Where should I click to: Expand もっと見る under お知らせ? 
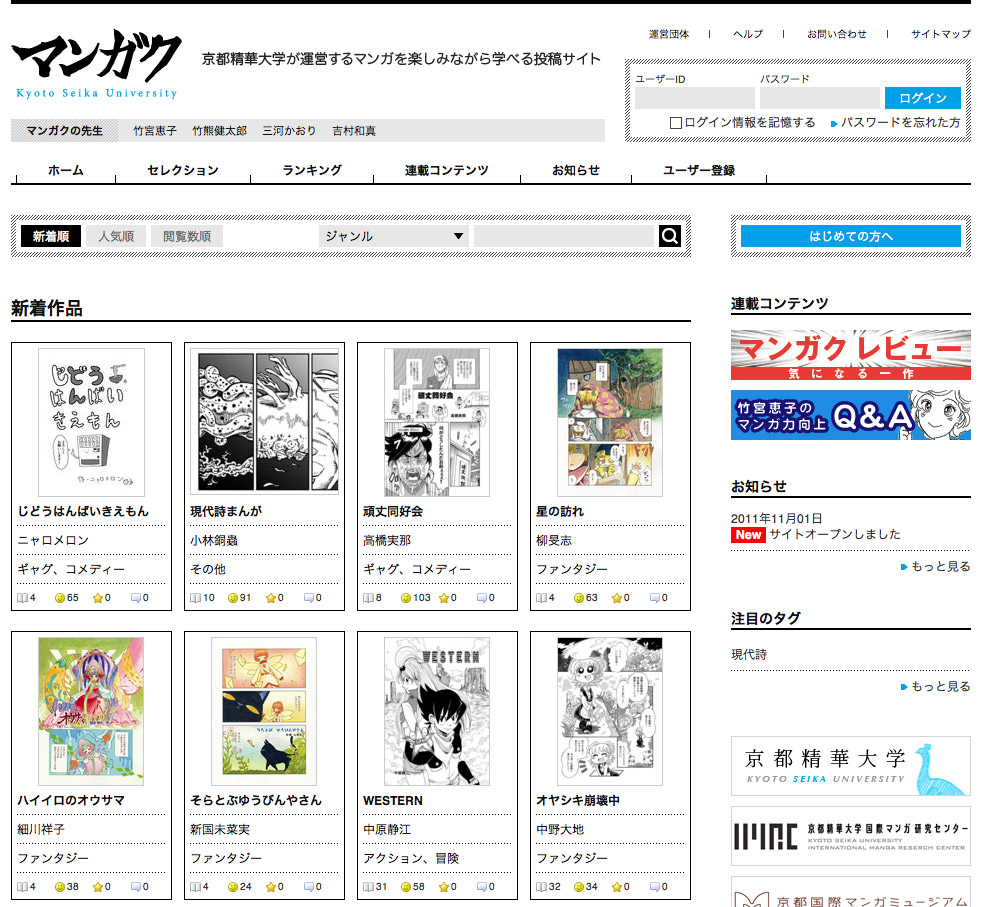tap(940, 567)
